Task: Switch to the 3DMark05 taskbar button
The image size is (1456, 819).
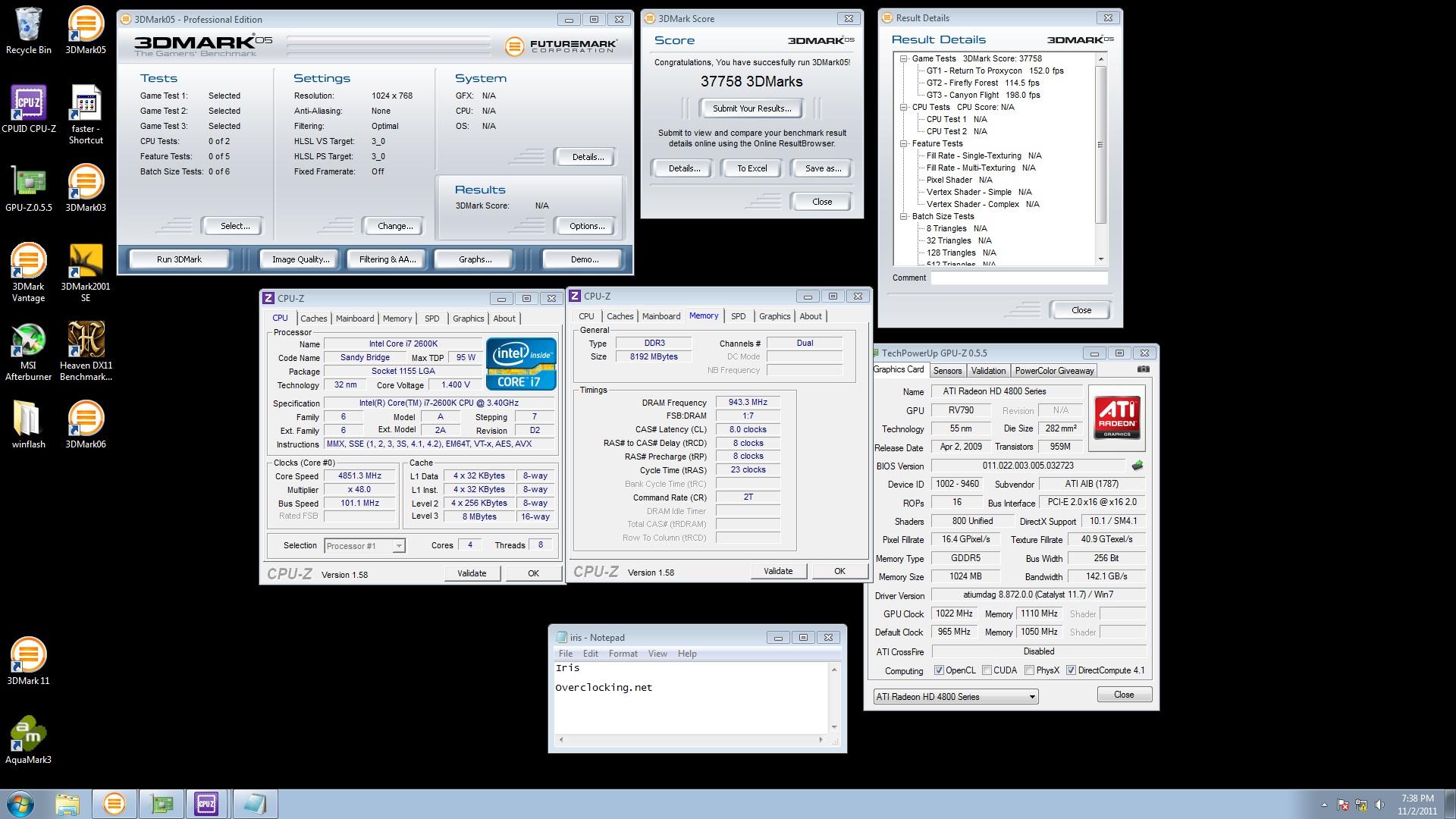Action: tap(114, 804)
